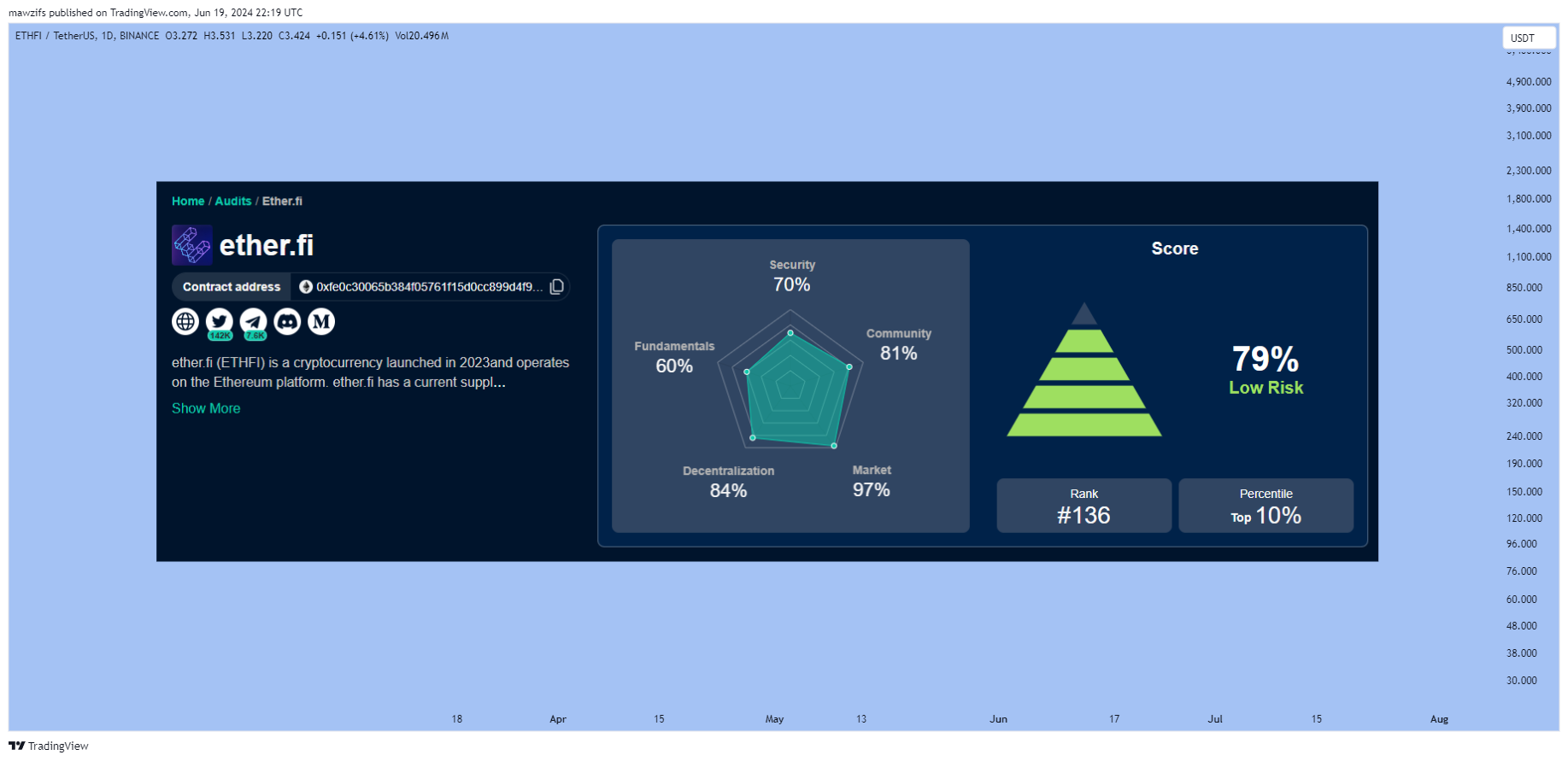Click the Fundamentals 60% label
Screen dimensions: 1568x761
[674, 357]
